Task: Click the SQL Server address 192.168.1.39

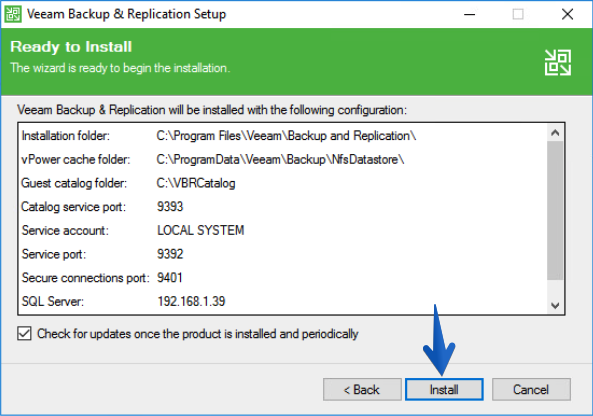Action: [x=191, y=301]
